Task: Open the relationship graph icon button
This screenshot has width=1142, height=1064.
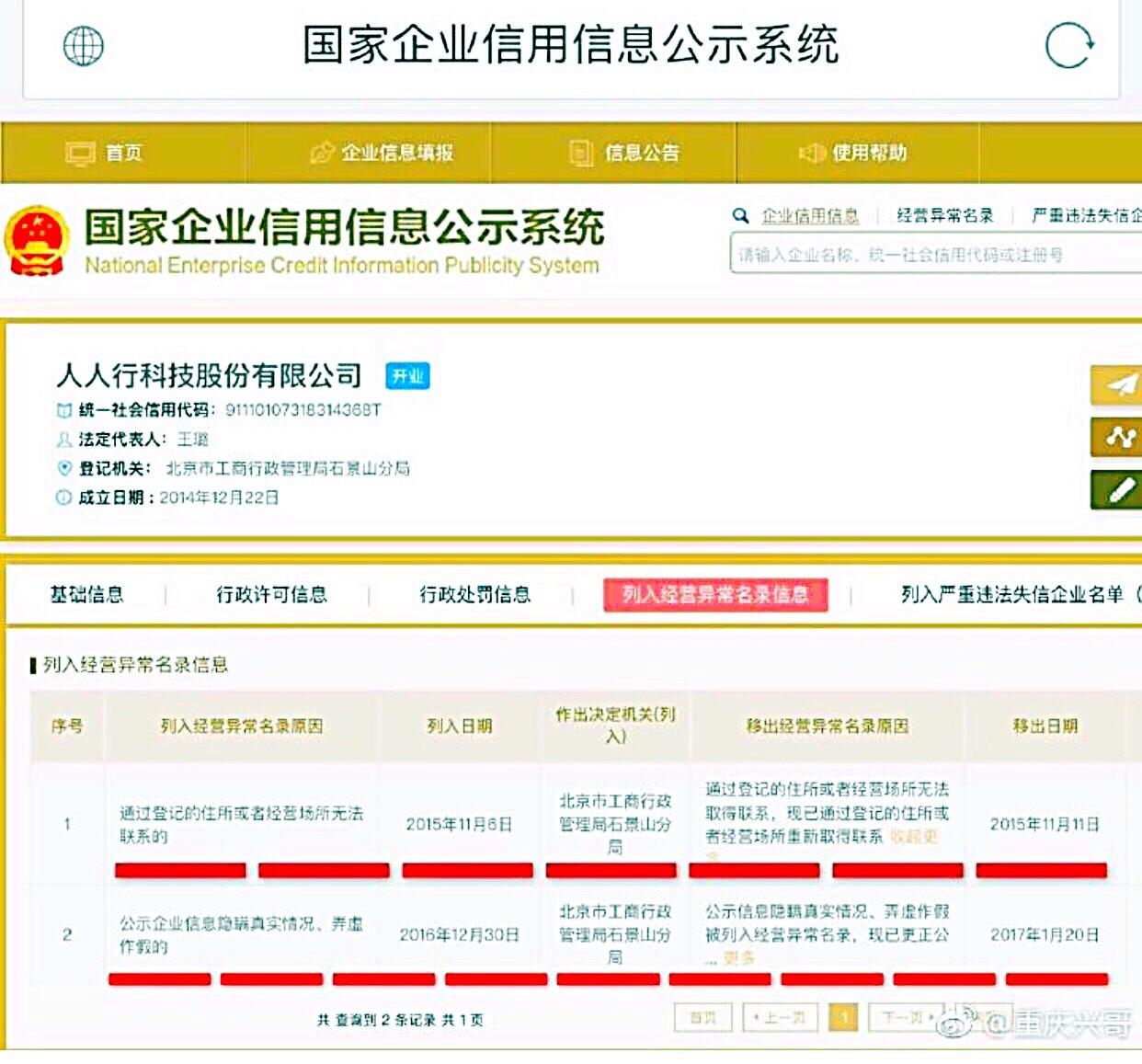Action: [1116, 437]
